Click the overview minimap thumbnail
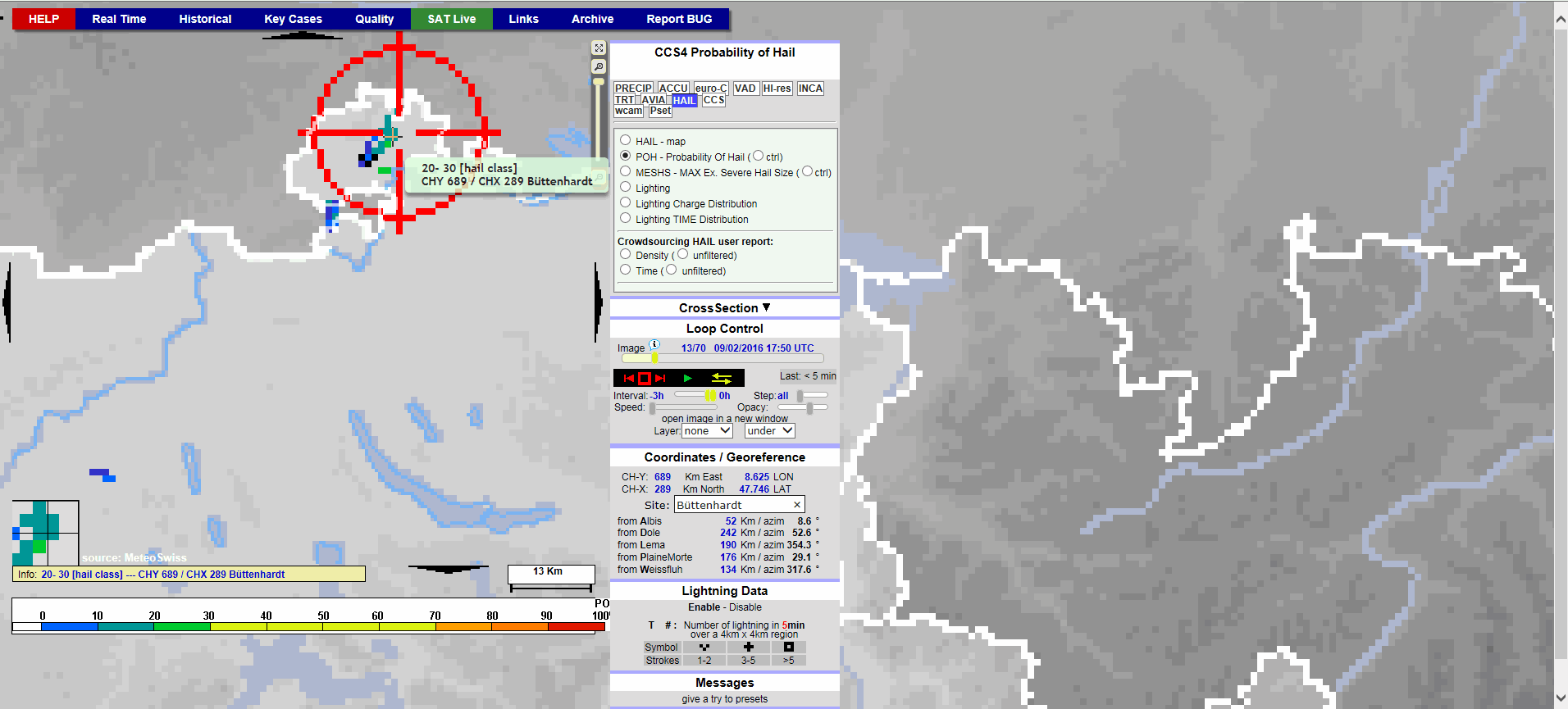The height and width of the screenshot is (709, 1568). click(x=45, y=533)
